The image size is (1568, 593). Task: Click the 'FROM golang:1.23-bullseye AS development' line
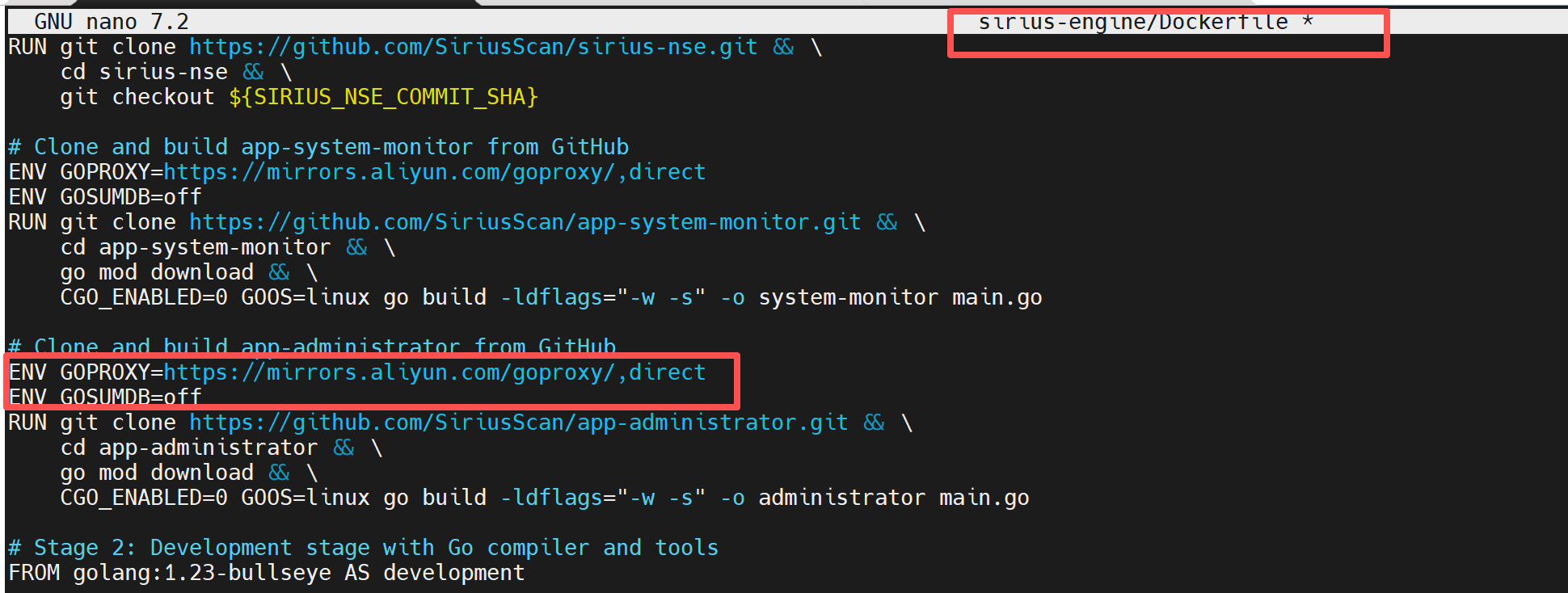pos(267,573)
